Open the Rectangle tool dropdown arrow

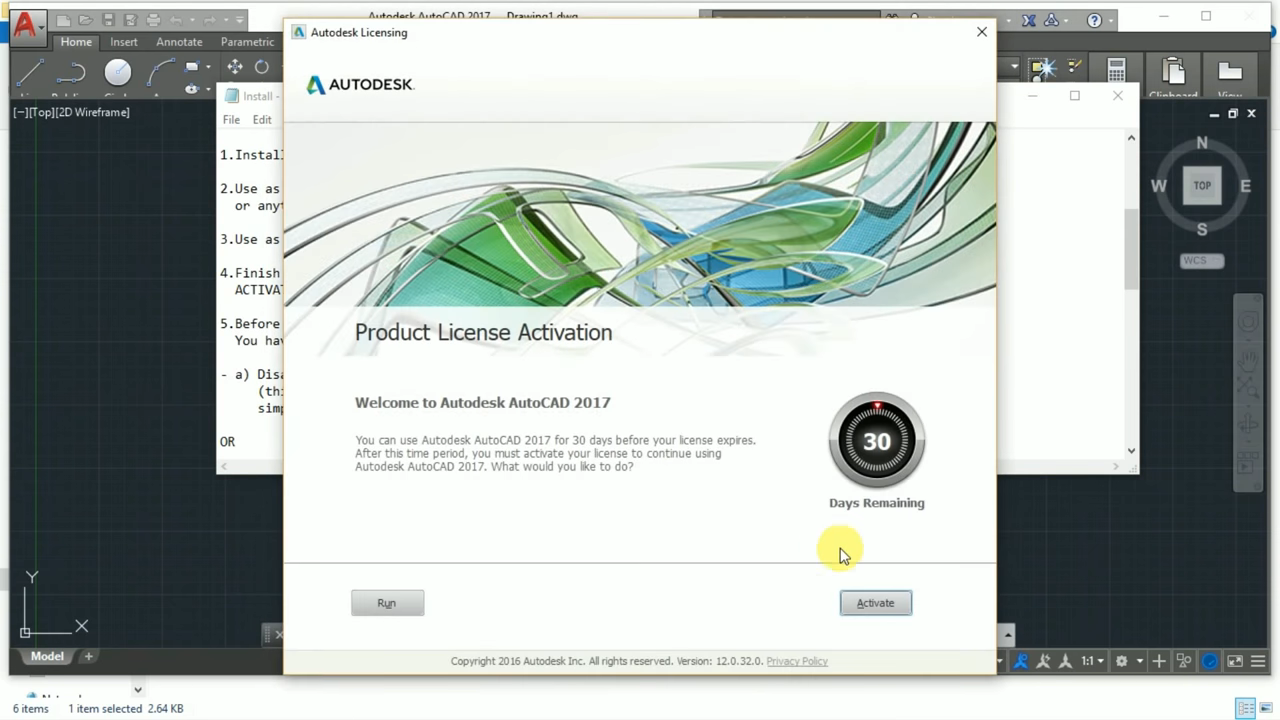pos(208,67)
